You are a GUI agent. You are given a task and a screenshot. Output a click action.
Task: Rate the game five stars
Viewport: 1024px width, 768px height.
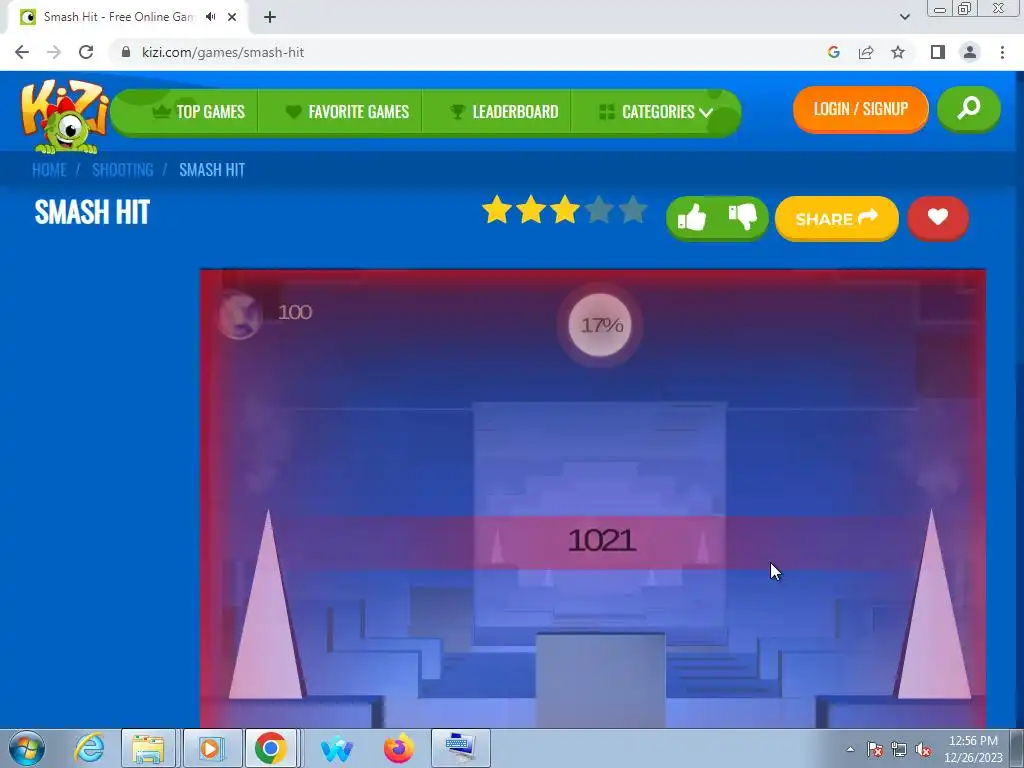pyautogui.click(x=633, y=210)
